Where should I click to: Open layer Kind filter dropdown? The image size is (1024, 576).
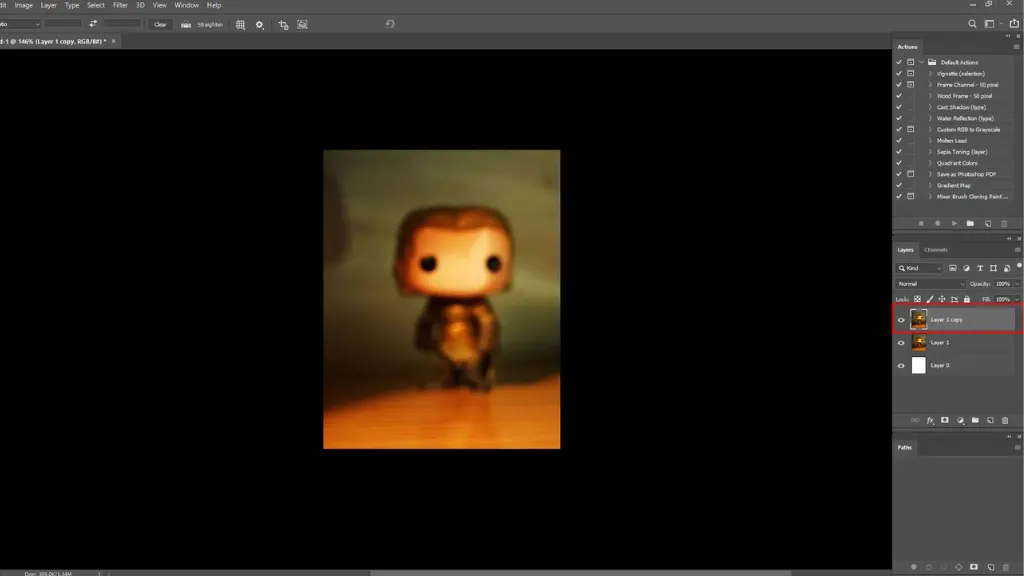tap(920, 268)
